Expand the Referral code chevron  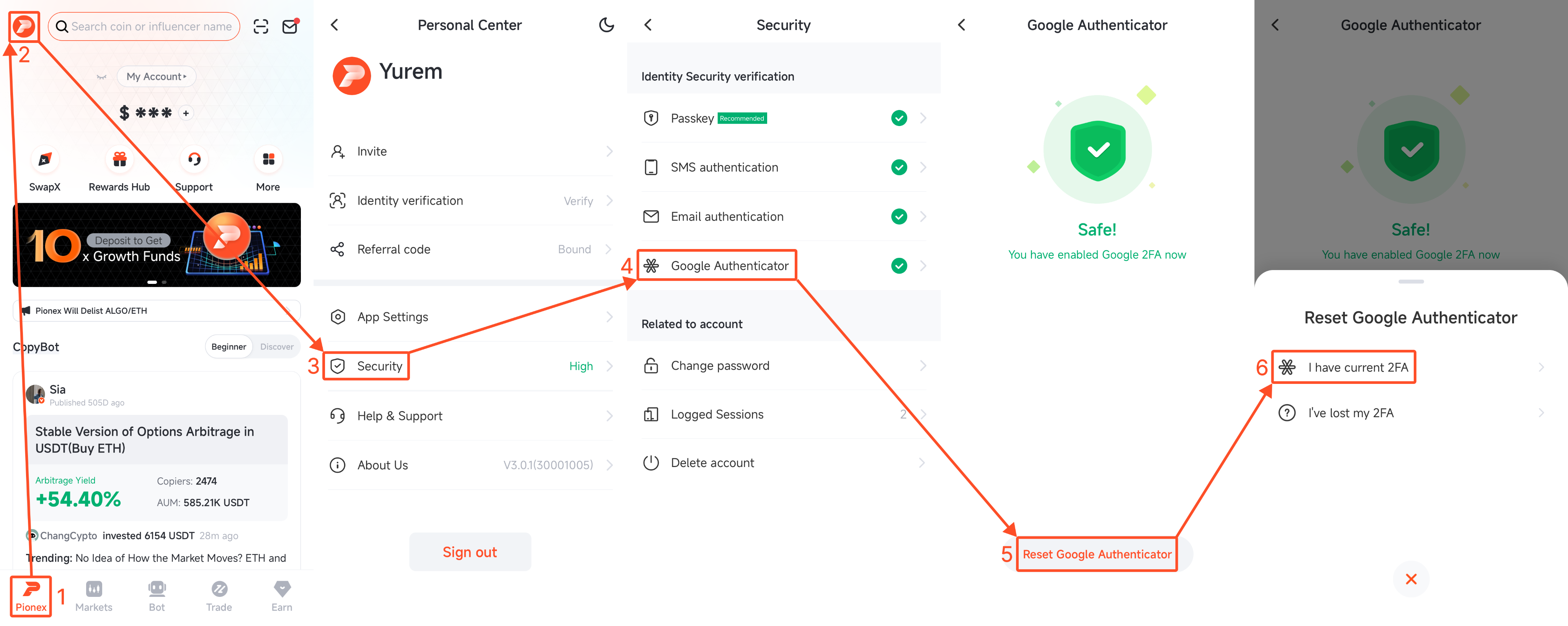coord(609,249)
